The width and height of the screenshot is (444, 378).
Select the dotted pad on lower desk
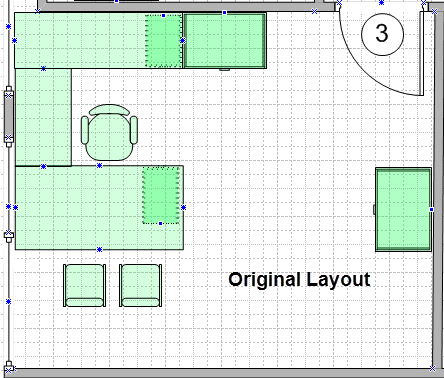click(x=161, y=195)
